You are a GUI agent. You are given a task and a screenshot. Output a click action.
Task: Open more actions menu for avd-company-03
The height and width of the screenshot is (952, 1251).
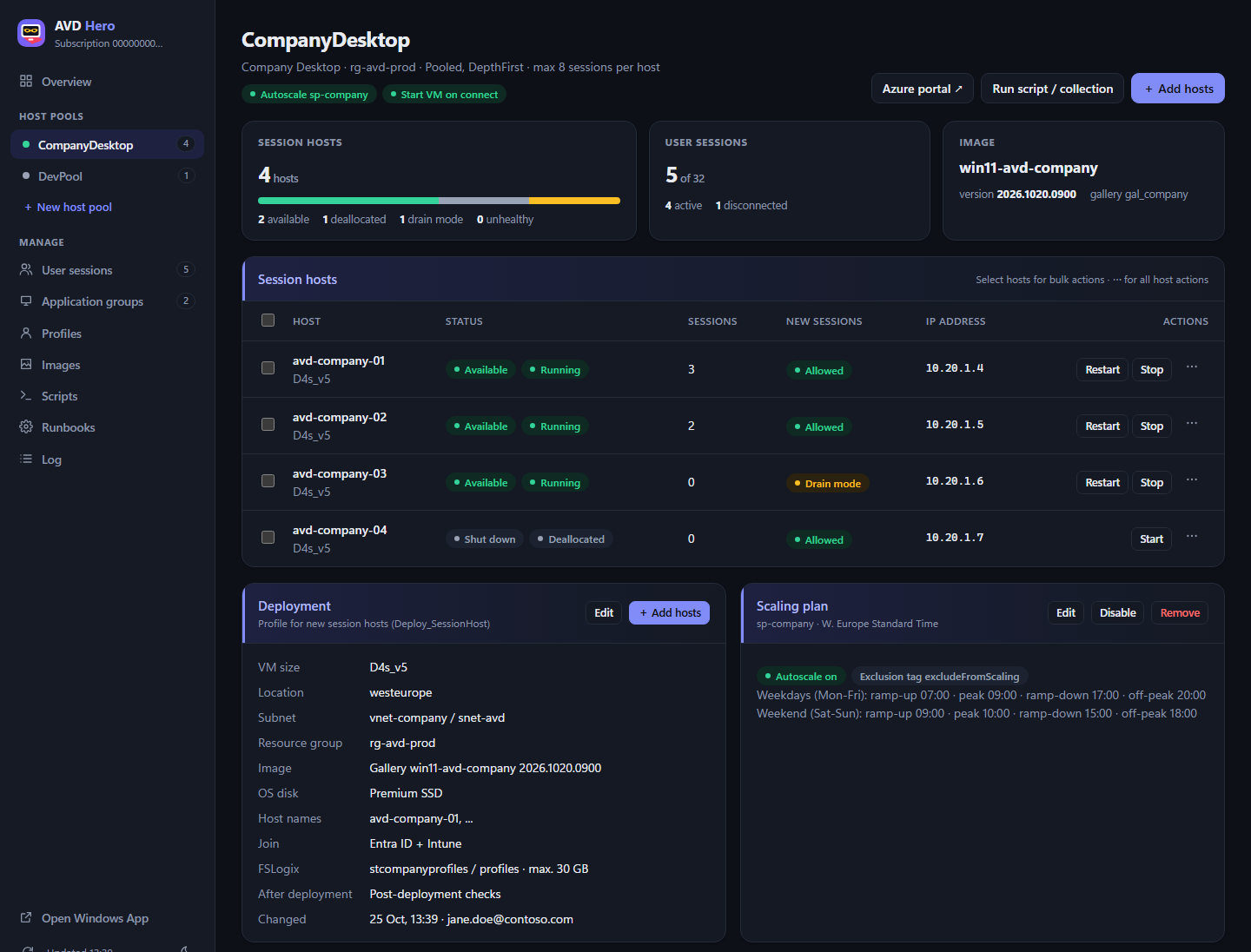[1192, 479]
